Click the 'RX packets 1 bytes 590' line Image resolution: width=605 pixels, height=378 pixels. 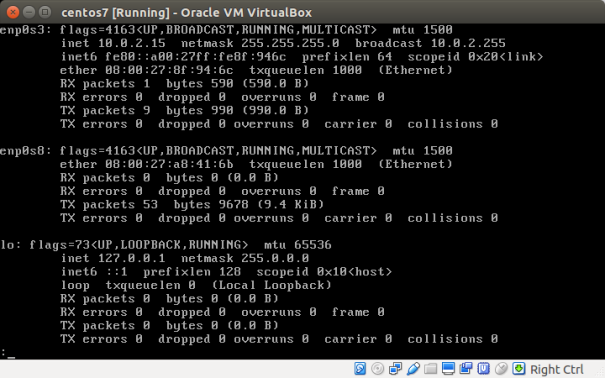pyautogui.click(x=184, y=84)
